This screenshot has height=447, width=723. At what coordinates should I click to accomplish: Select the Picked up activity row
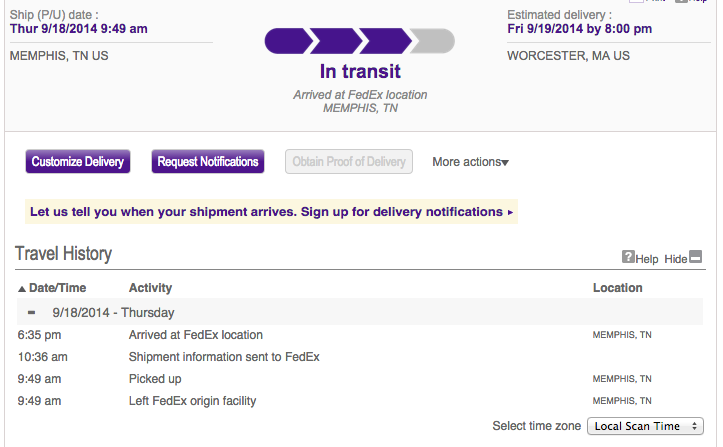[x=155, y=379]
